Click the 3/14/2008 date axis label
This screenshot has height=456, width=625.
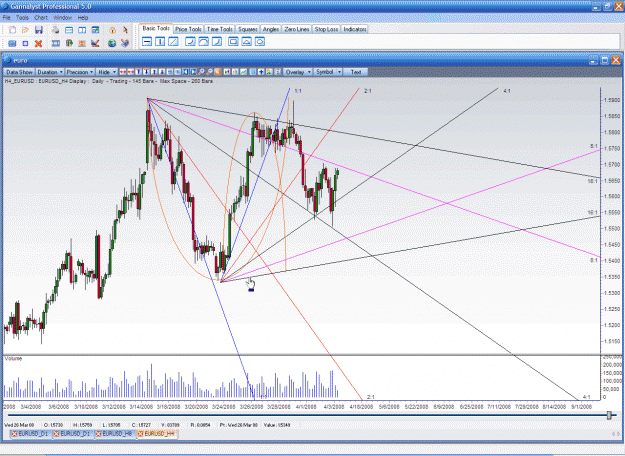tap(141, 407)
